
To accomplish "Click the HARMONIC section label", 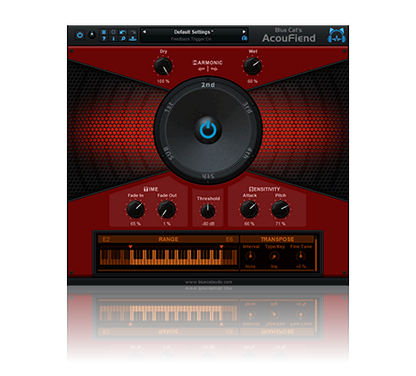I will [208, 62].
